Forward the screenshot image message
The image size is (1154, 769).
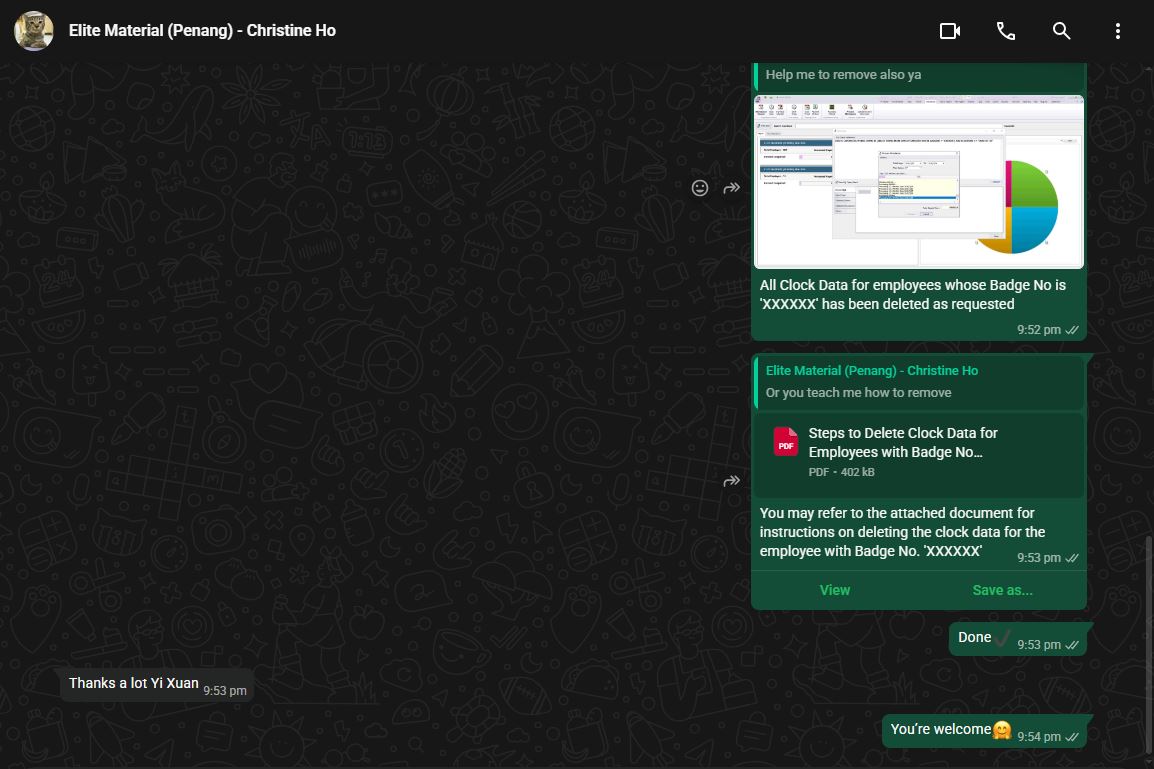pos(732,188)
